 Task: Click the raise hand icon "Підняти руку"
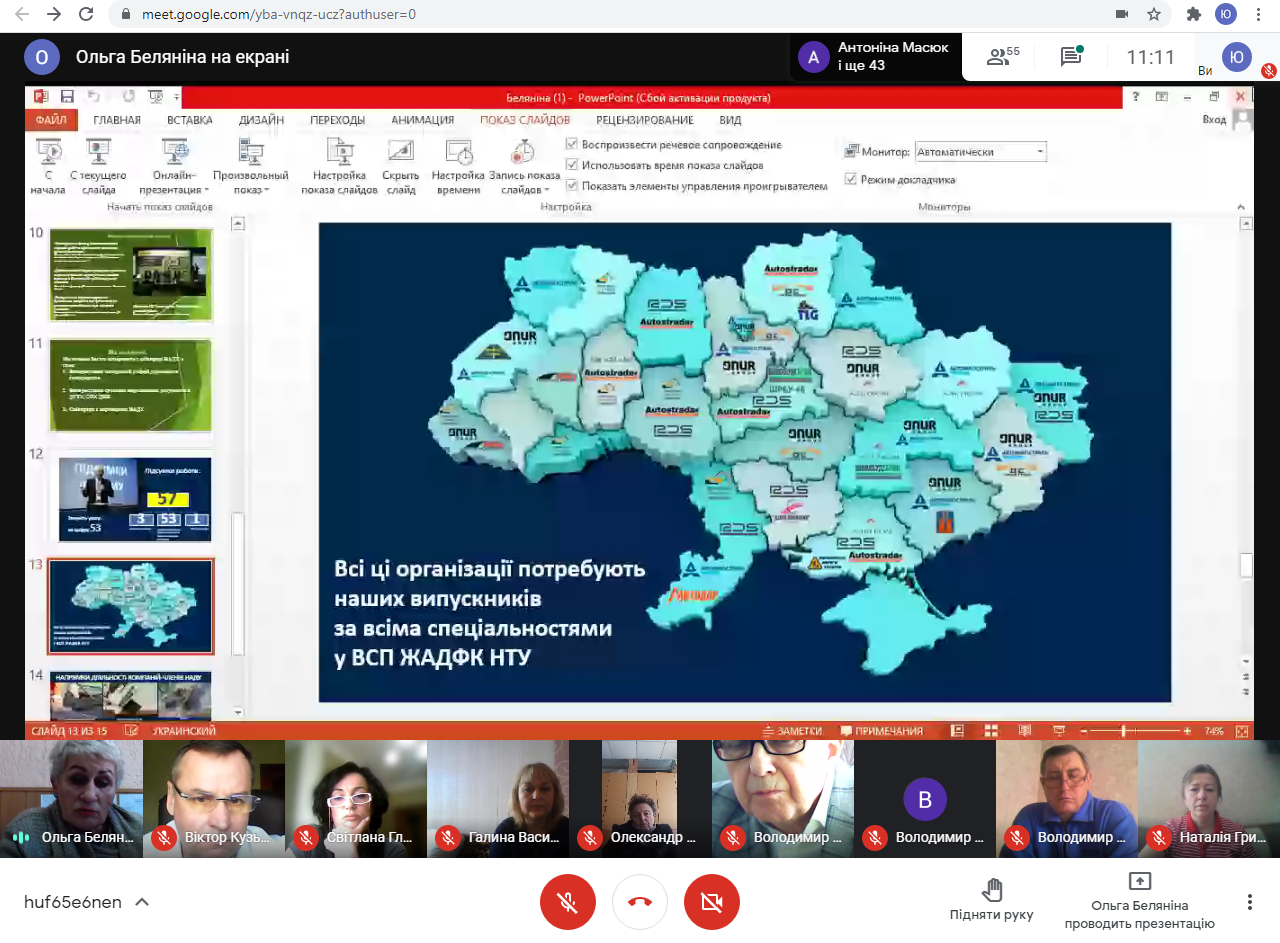pos(992,889)
